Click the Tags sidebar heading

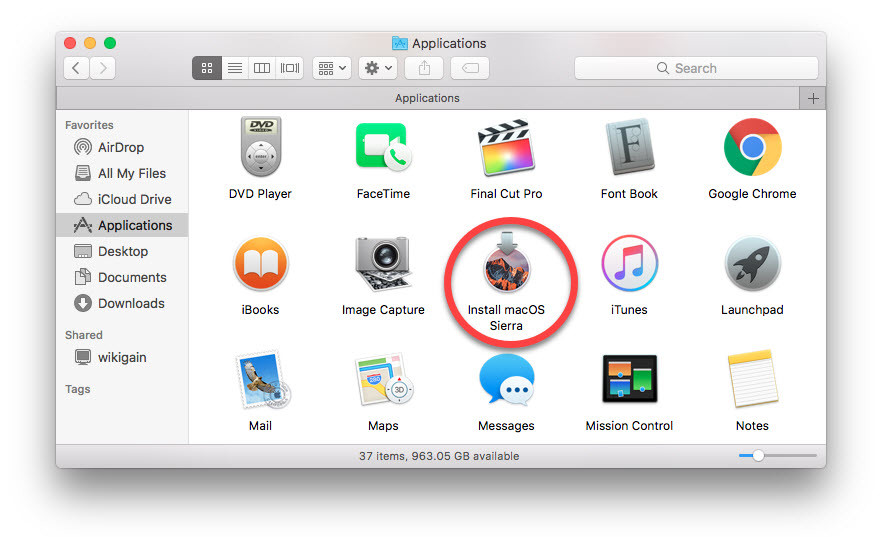pyautogui.click(x=78, y=389)
